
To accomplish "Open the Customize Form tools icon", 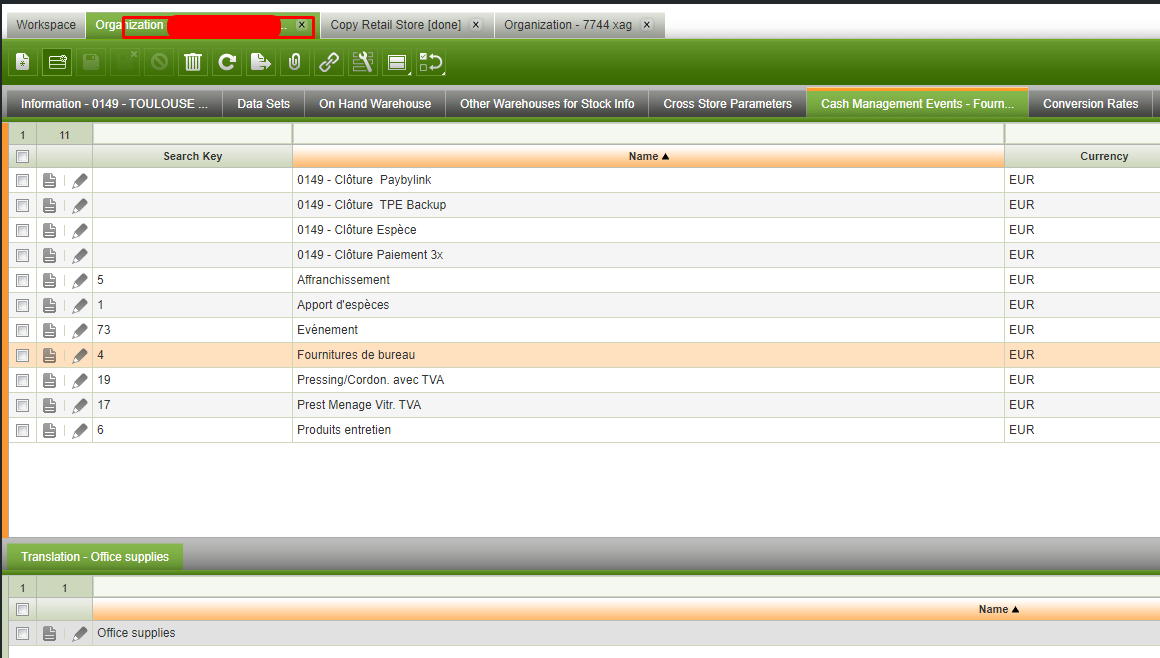I will 362,62.
